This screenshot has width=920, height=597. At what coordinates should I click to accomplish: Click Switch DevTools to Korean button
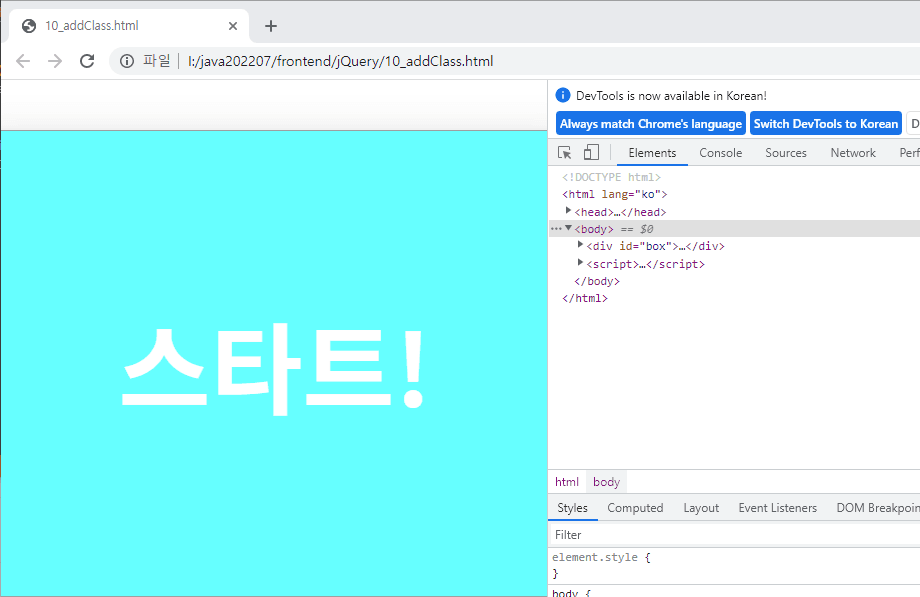coord(826,124)
